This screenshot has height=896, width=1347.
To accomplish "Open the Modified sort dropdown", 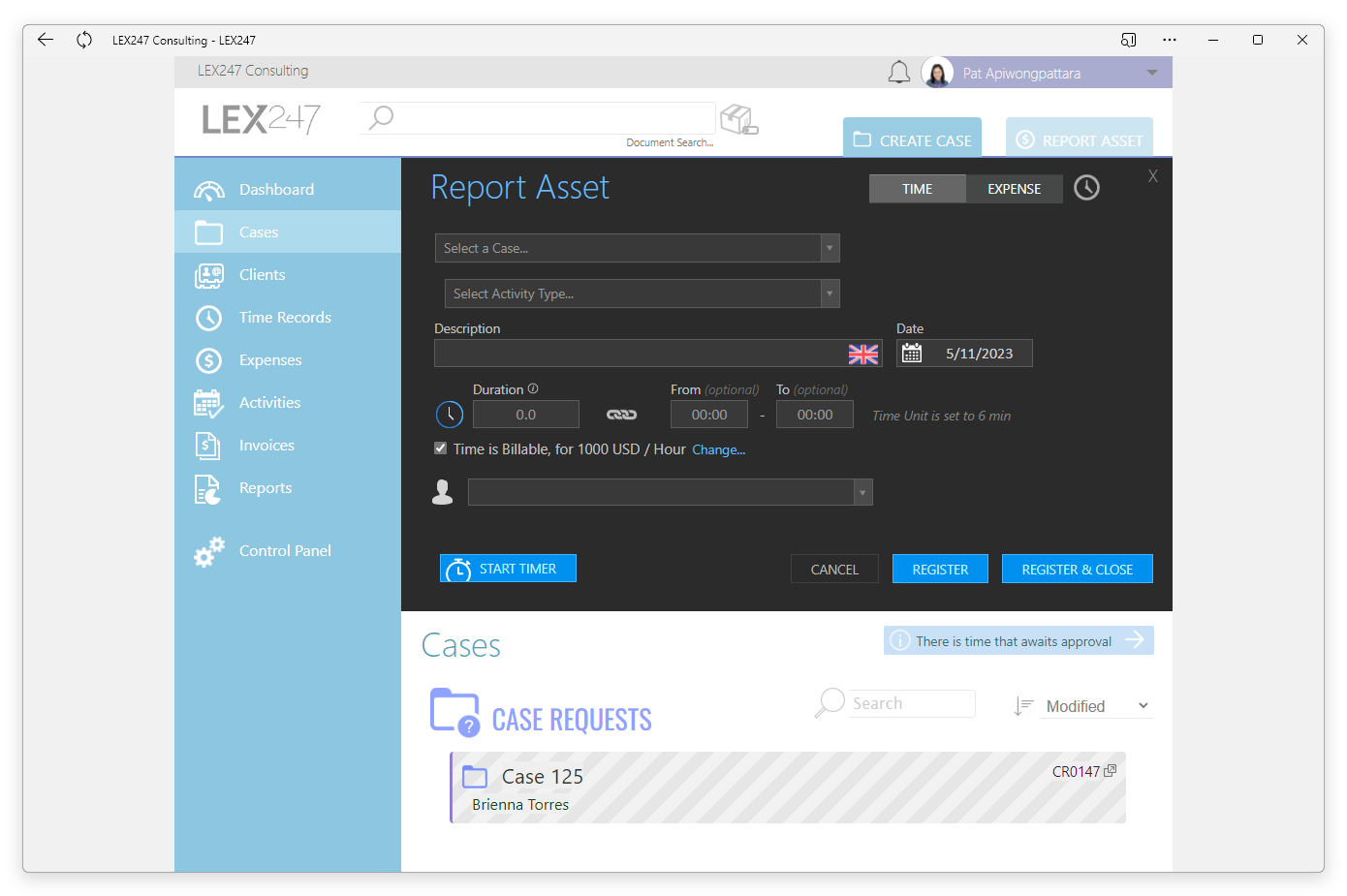I will [x=1097, y=706].
